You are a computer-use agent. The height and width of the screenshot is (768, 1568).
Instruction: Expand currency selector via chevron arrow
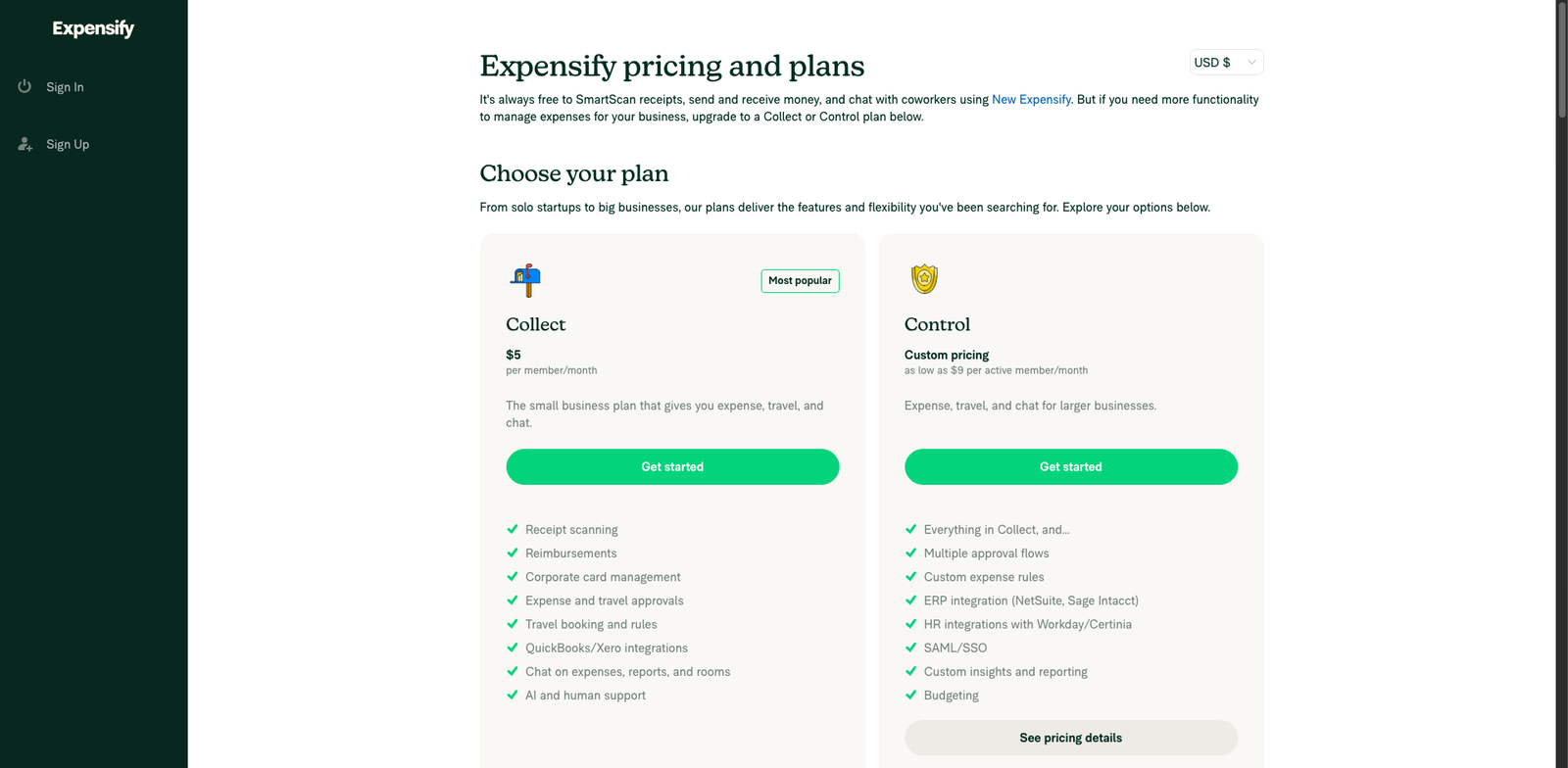(x=1251, y=63)
